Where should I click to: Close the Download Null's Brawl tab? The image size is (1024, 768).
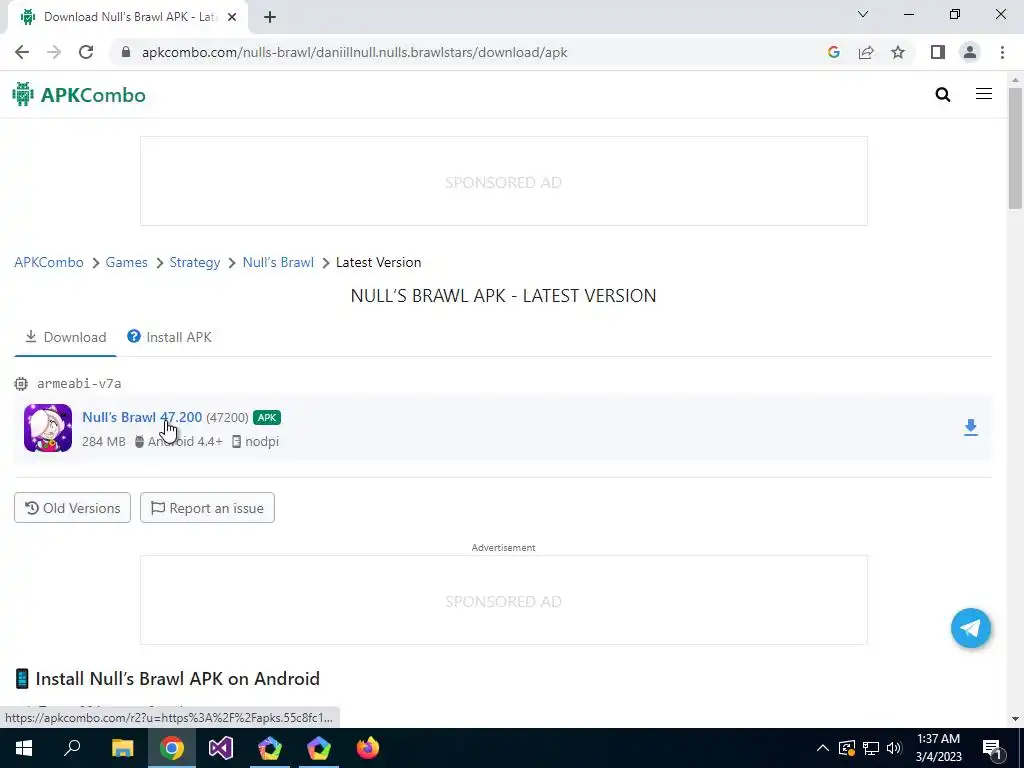232,17
